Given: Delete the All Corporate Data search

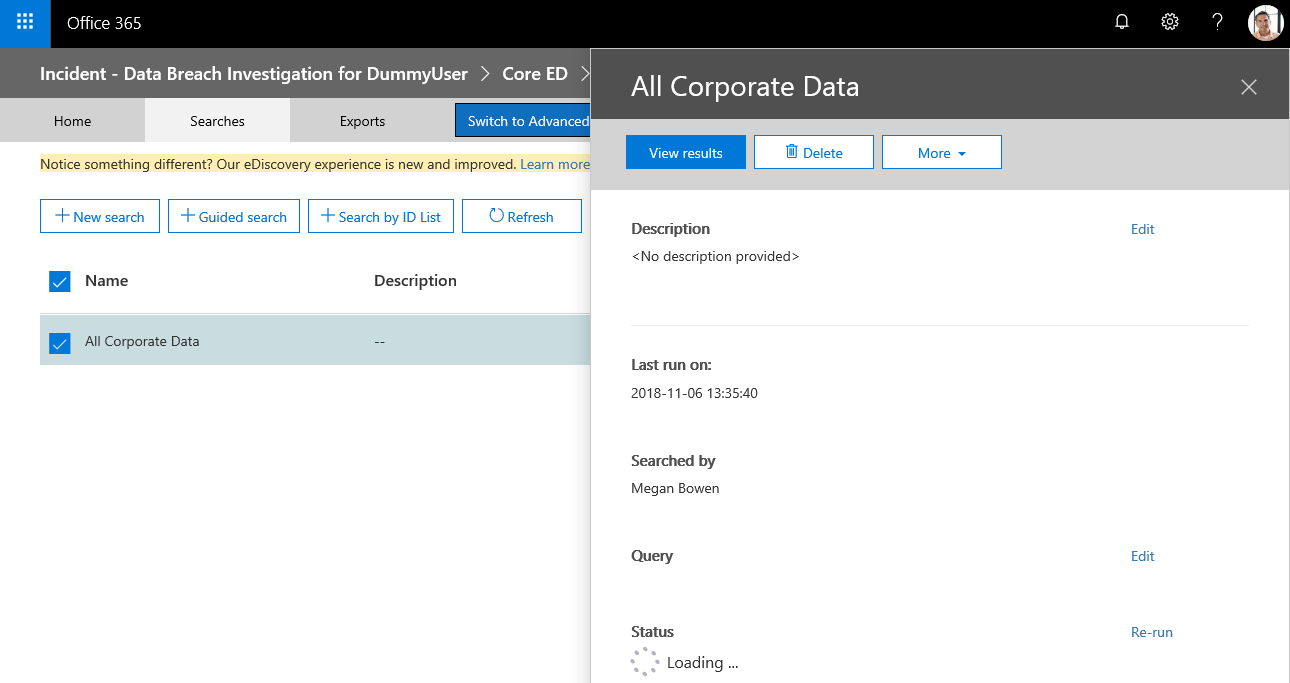Looking at the screenshot, I should 814,152.
